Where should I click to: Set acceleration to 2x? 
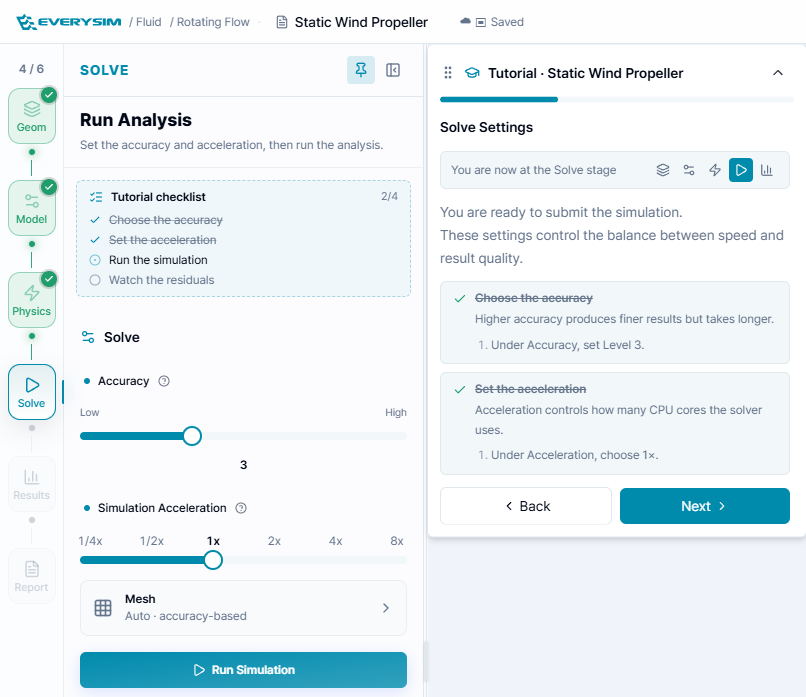pyautogui.click(x=274, y=541)
